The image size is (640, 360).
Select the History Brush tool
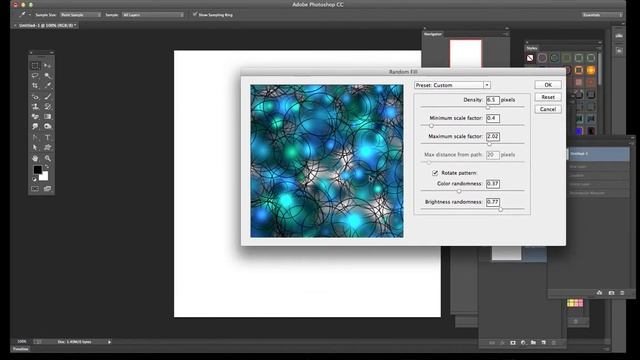(47, 107)
